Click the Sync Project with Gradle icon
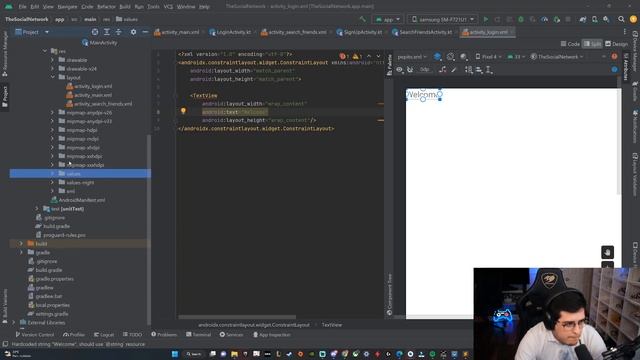Image resolution: width=640 pixels, height=360 pixels. pos(582,19)
